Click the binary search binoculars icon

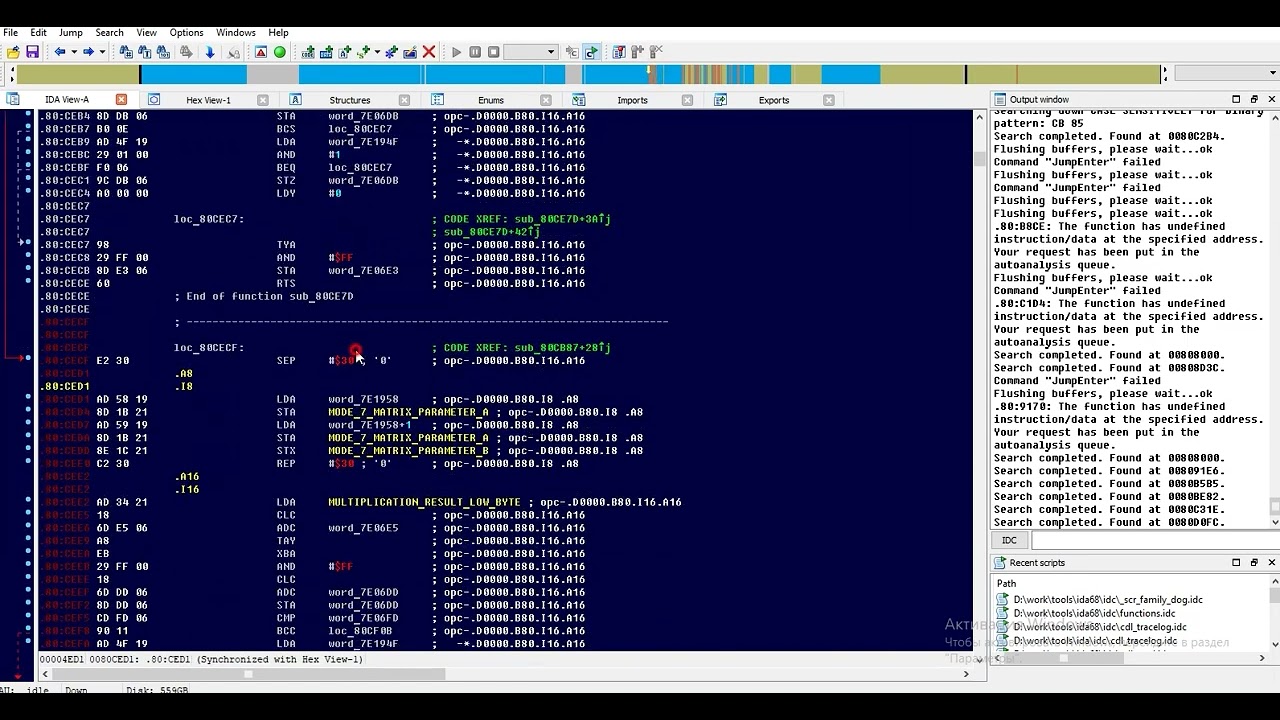click(x=164, y=52)
